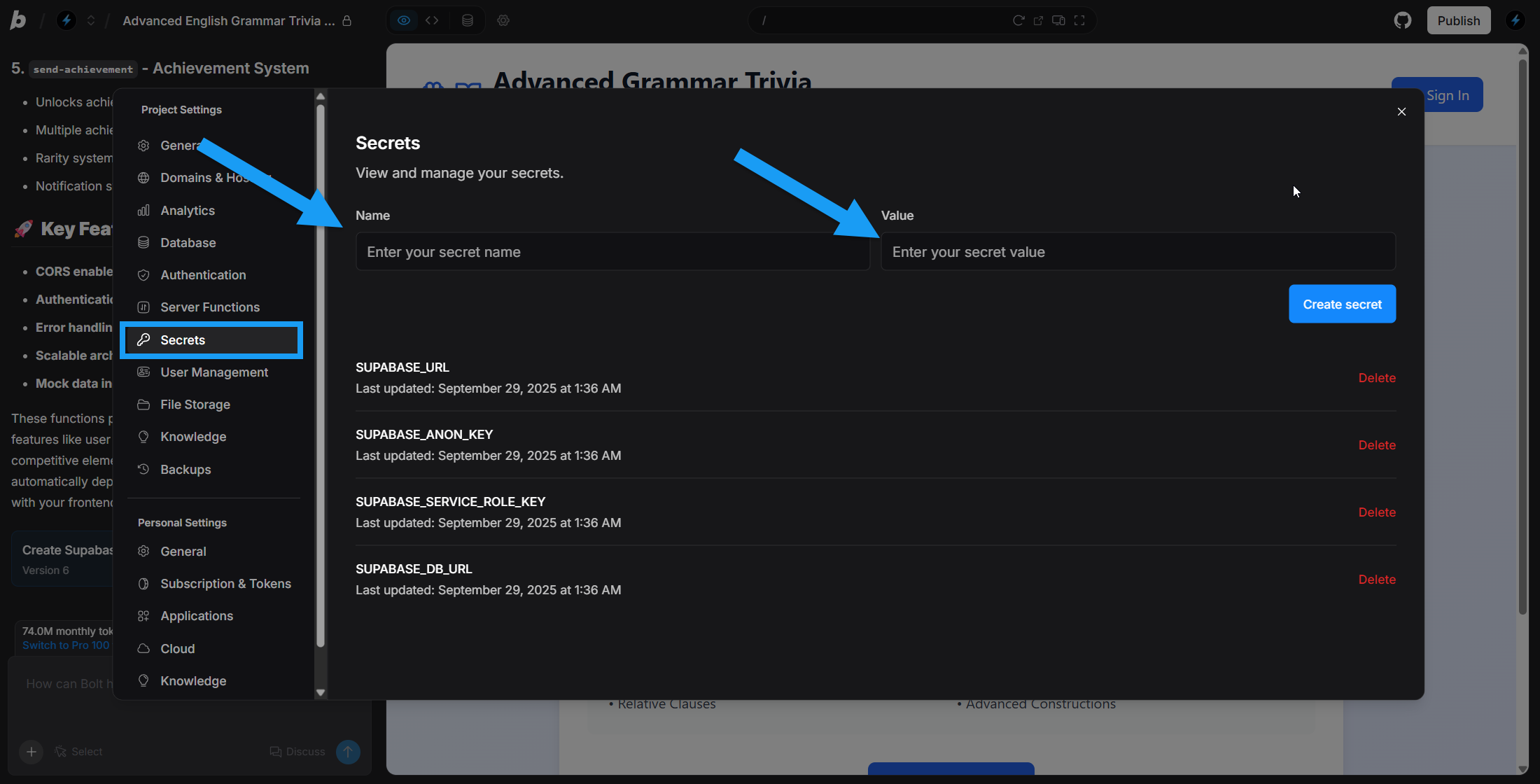Viewport: 1540px width, 784px height.
Task: Click the SUPABASE_ANON_KEY secret name
Action: 424,434
